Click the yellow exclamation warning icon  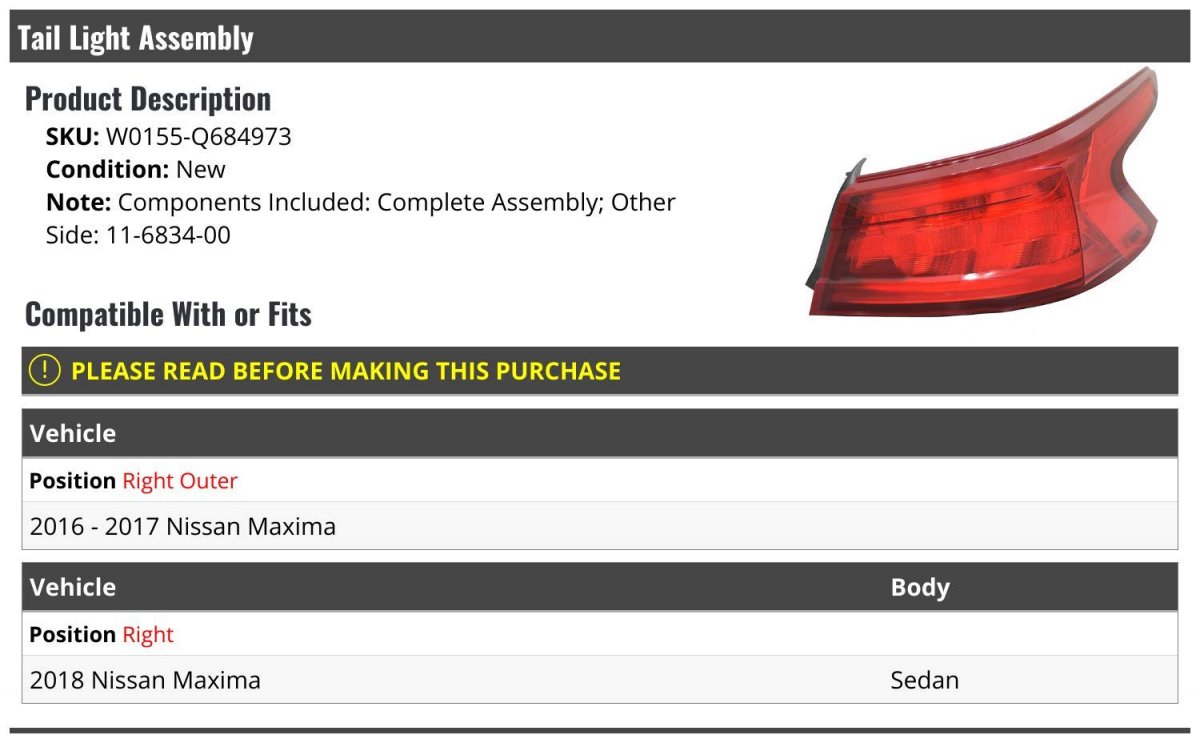(45, 371)
